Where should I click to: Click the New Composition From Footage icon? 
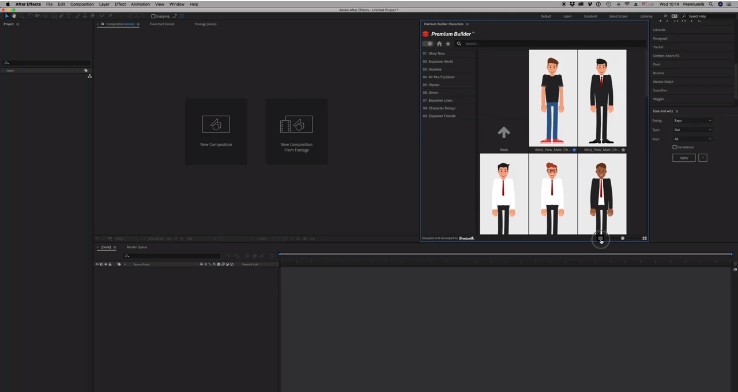[x=297, y=124]
